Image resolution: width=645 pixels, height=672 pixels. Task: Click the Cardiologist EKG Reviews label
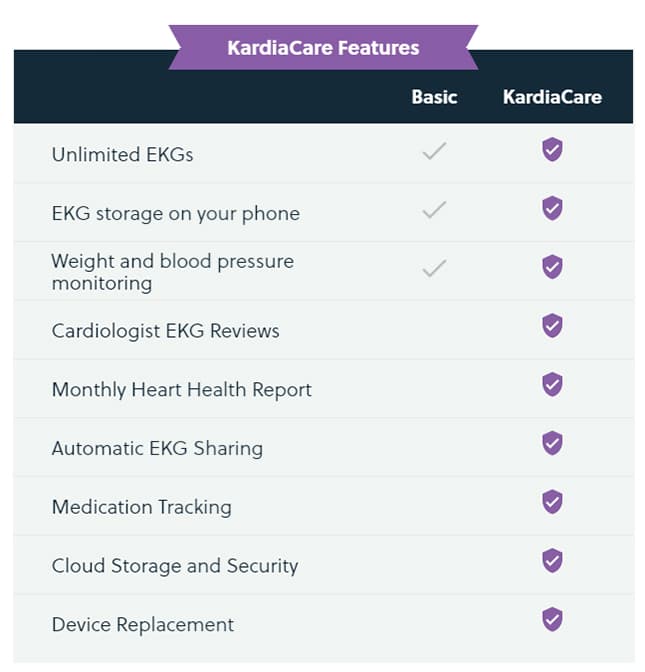tap(165, 331)
